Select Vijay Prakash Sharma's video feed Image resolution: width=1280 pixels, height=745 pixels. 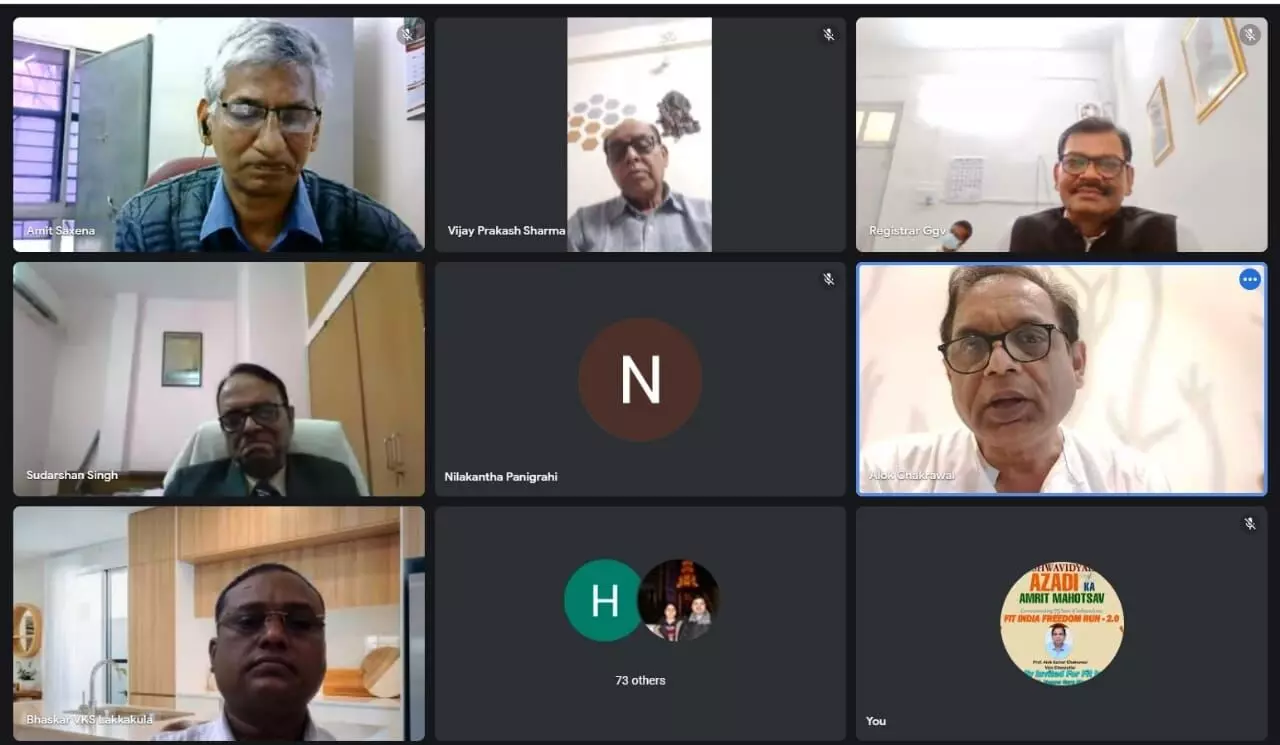pos(640,134)
